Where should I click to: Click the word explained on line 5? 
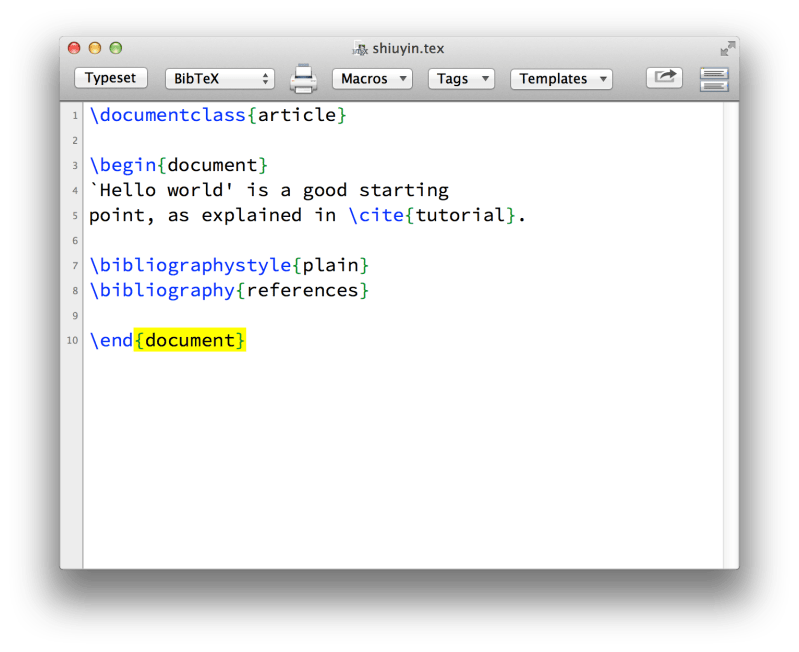point(252,215)
